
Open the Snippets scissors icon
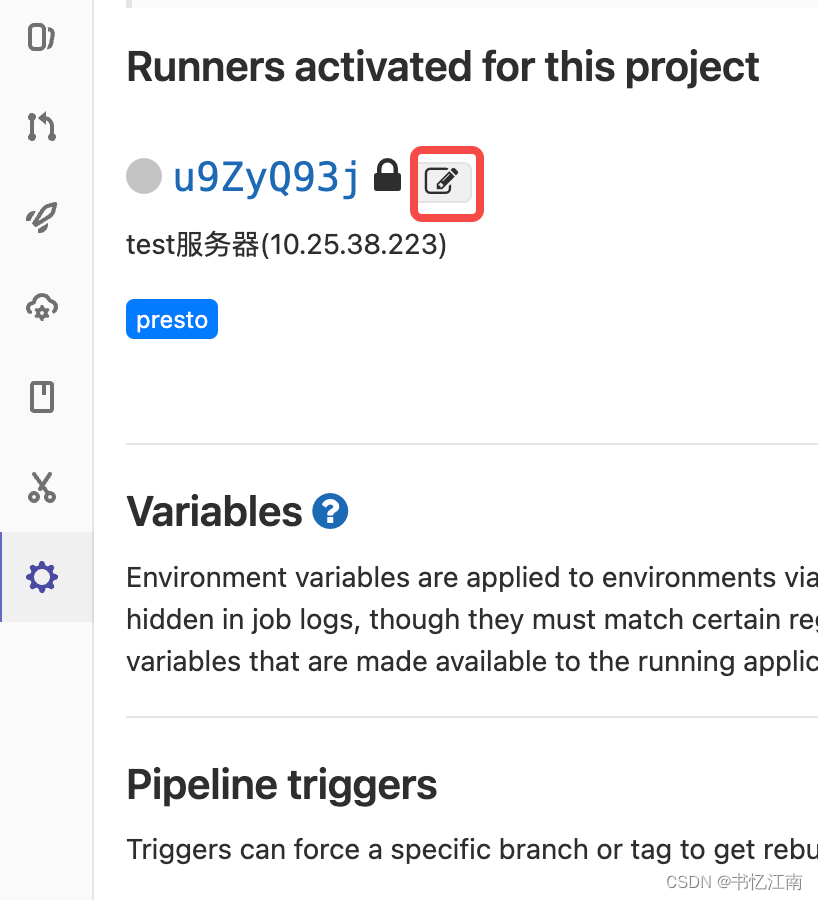[x=41, y=487]
